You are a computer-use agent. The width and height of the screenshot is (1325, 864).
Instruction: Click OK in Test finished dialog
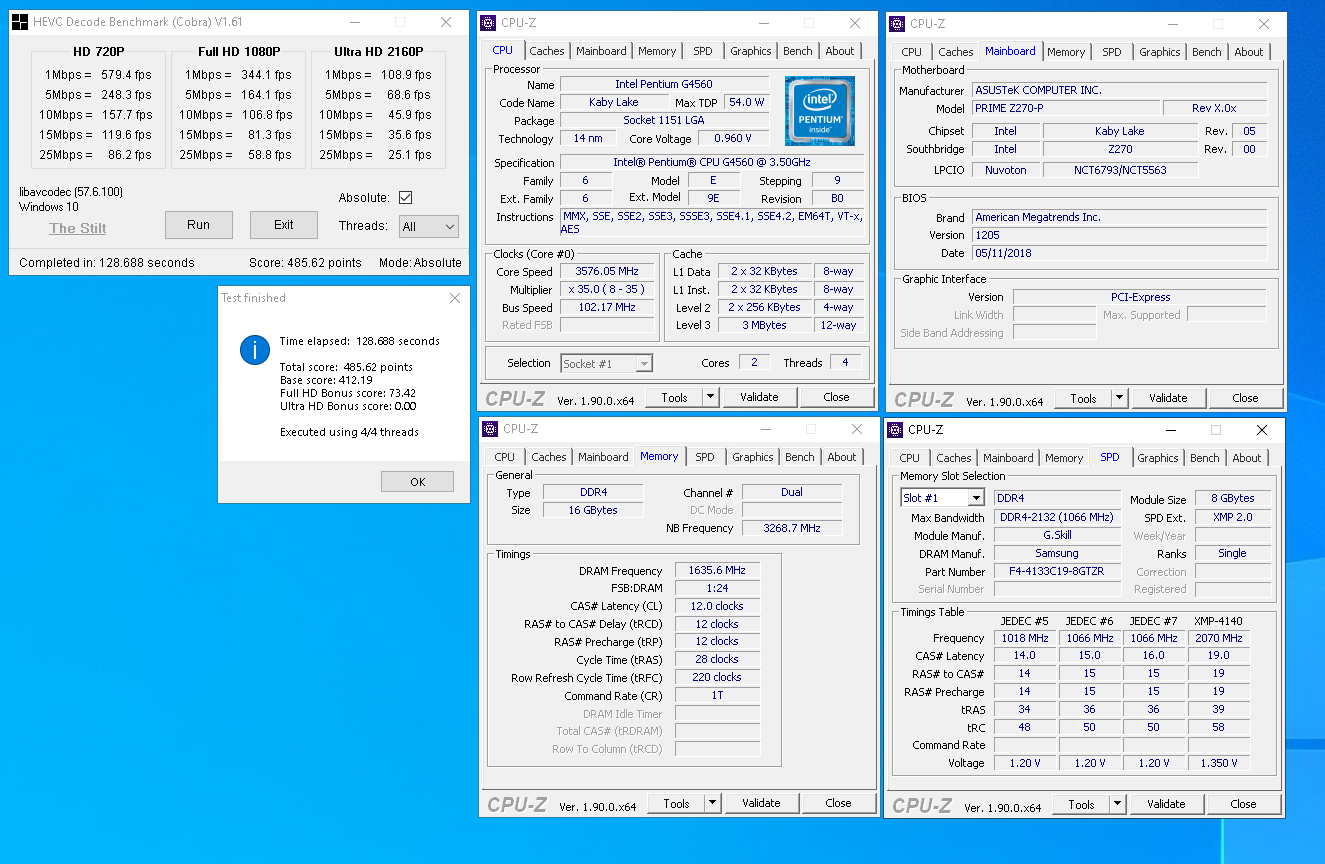coord(418,482)
